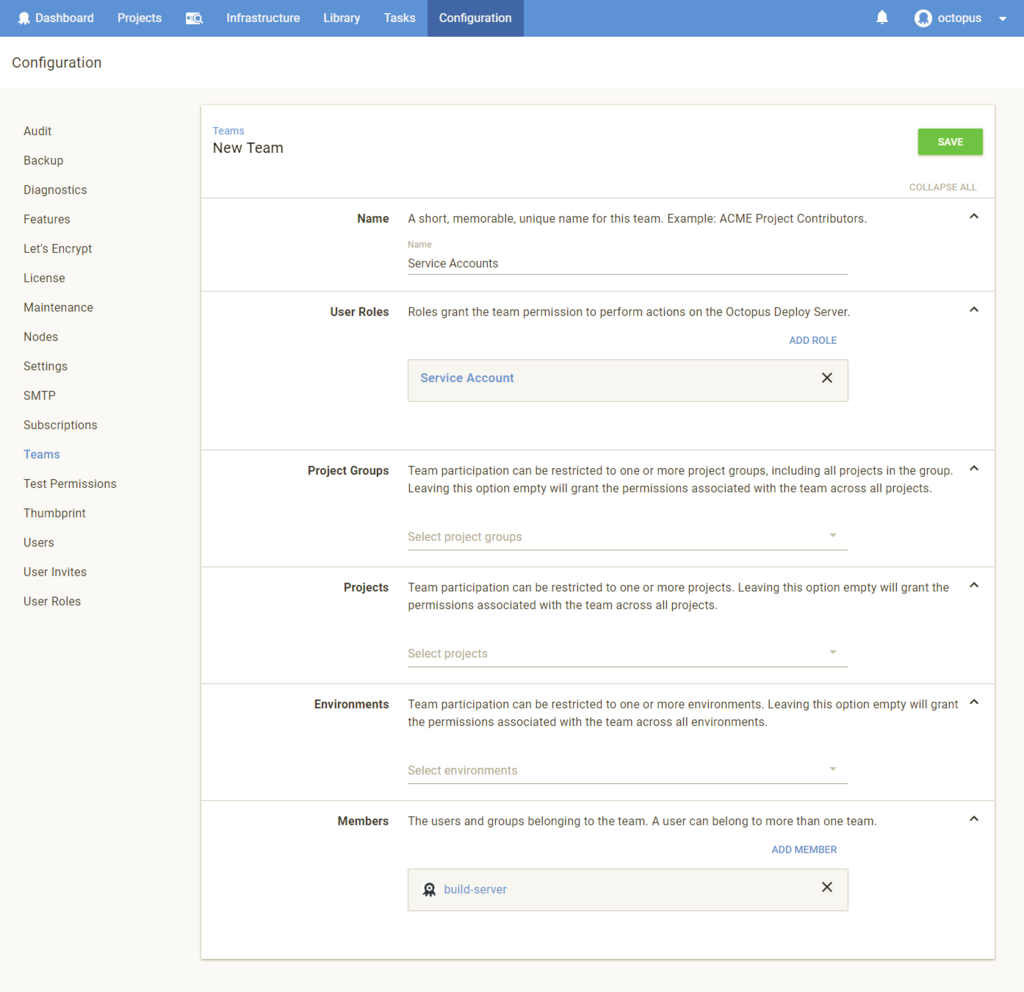Click the badge icon next to build-server

coord(429,888)
